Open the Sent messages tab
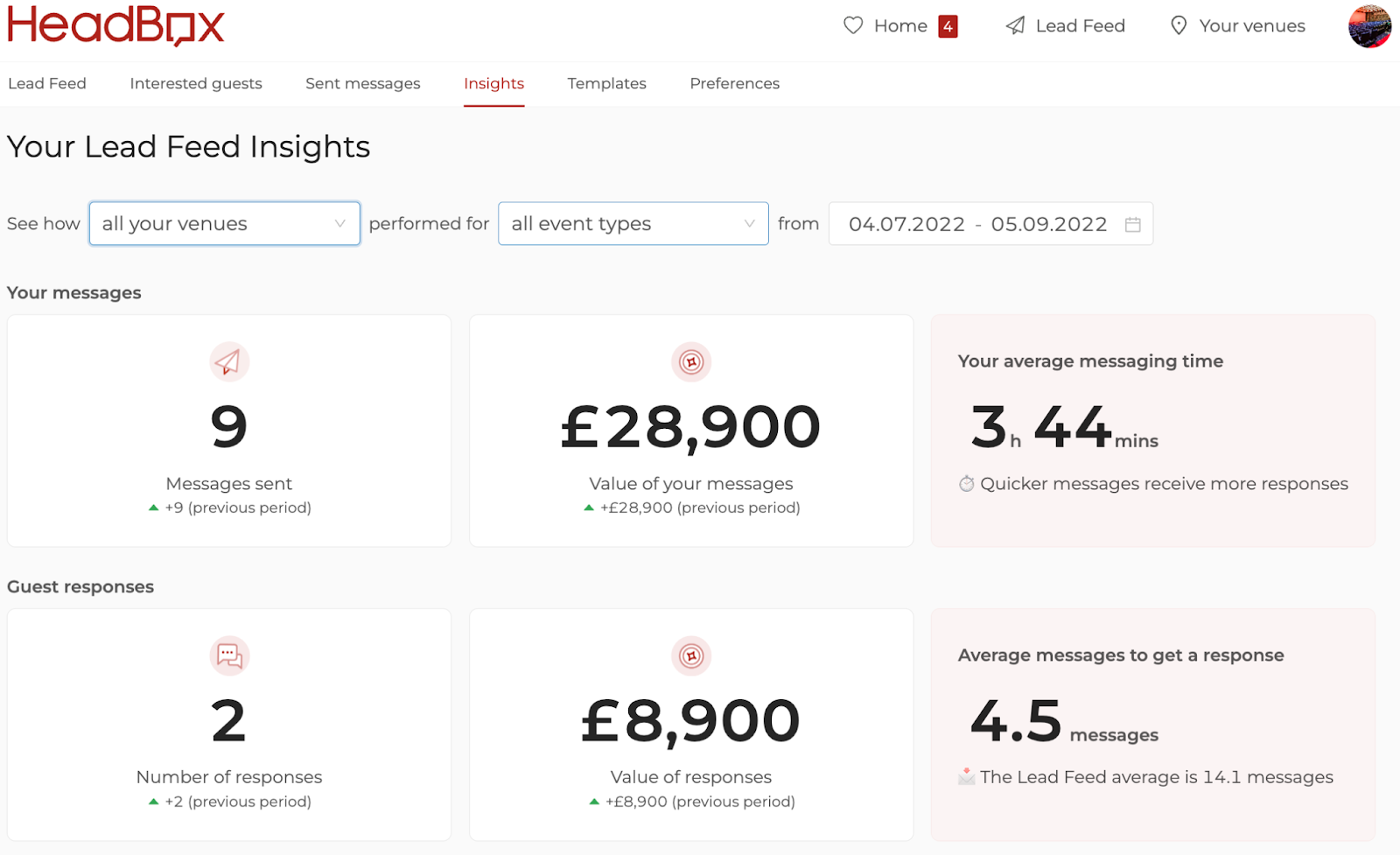This screenshot has height=855, width=1400. click(x=363, y=83)
